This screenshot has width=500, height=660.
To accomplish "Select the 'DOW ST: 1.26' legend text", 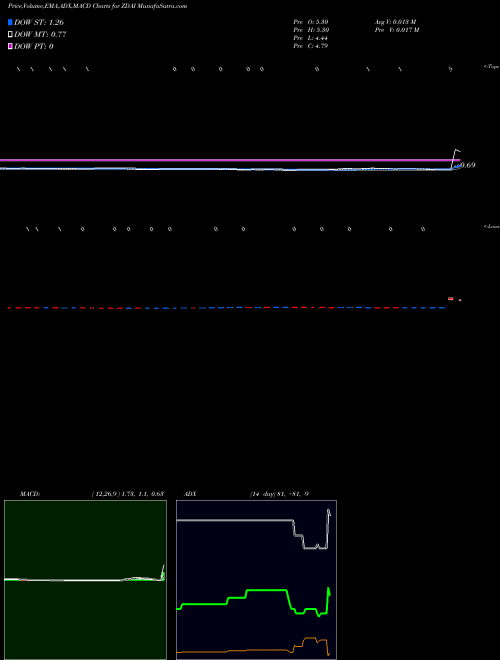I will pyautogui.click(x=39, y=22).
